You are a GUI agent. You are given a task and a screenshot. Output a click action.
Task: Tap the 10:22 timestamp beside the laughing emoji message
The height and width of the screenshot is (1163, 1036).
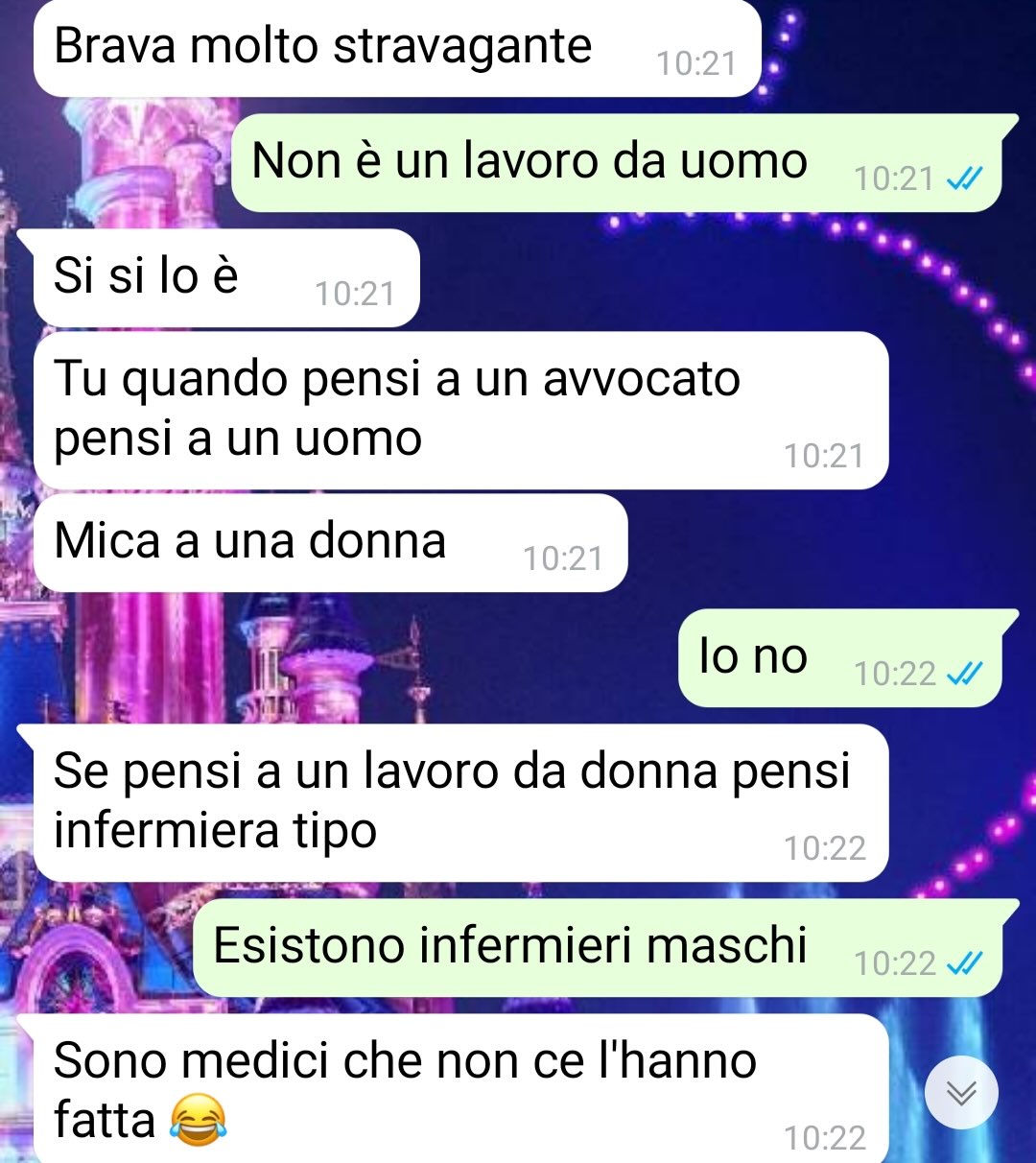pos(825,1138)
